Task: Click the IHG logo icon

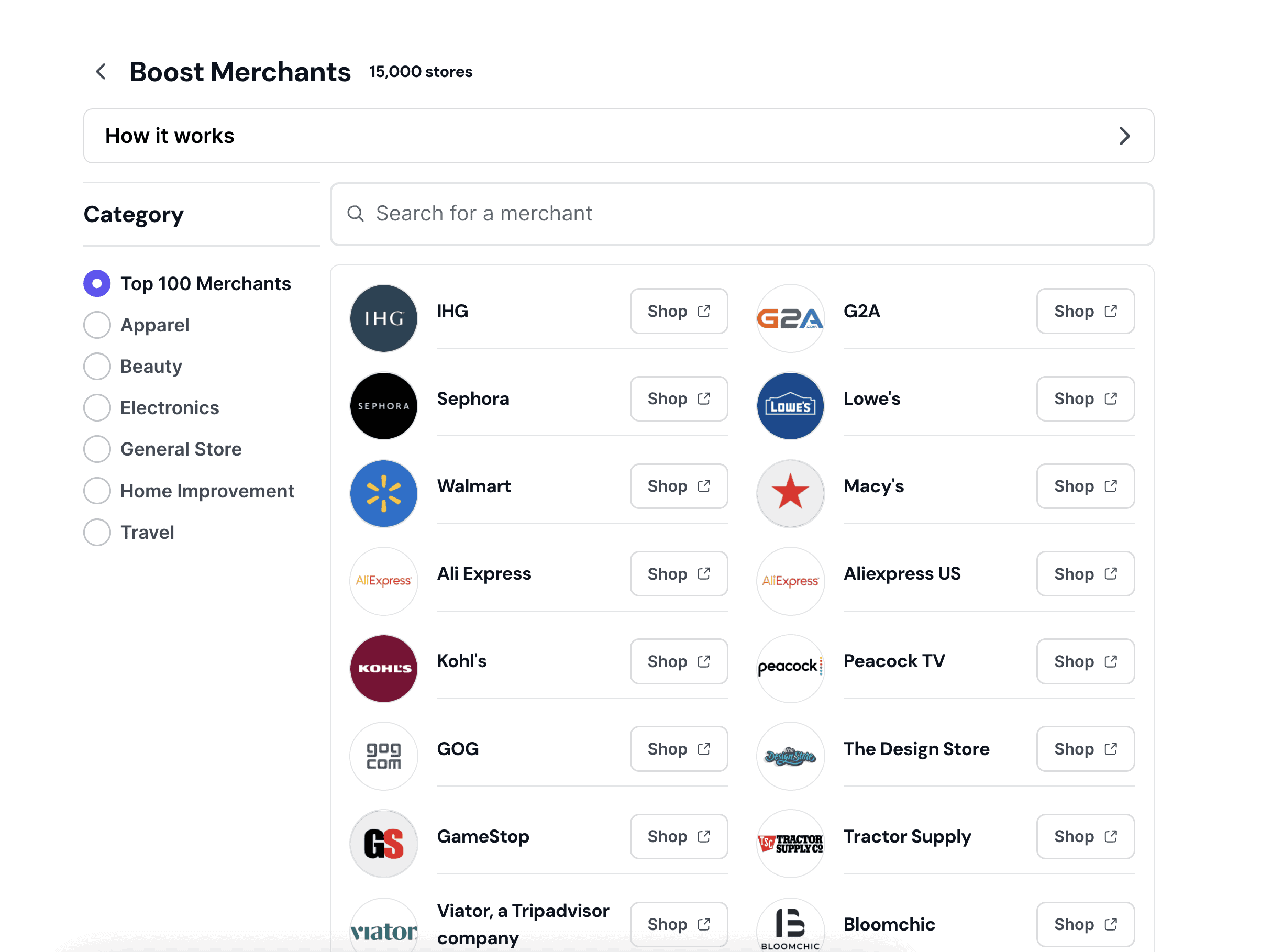Action: coord(383,318)
